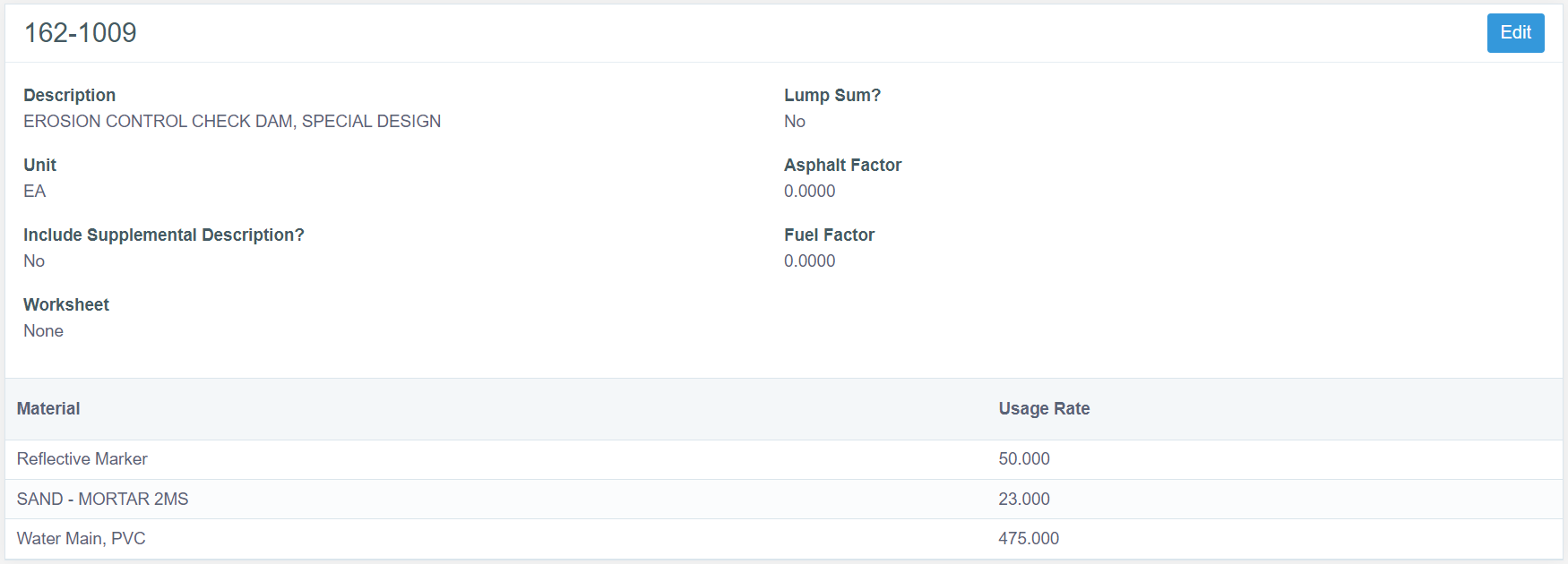This screenshot has width=1568, height=564.
Task: Click the 23.000 usage rate value
Action: tap(1024, 499)
